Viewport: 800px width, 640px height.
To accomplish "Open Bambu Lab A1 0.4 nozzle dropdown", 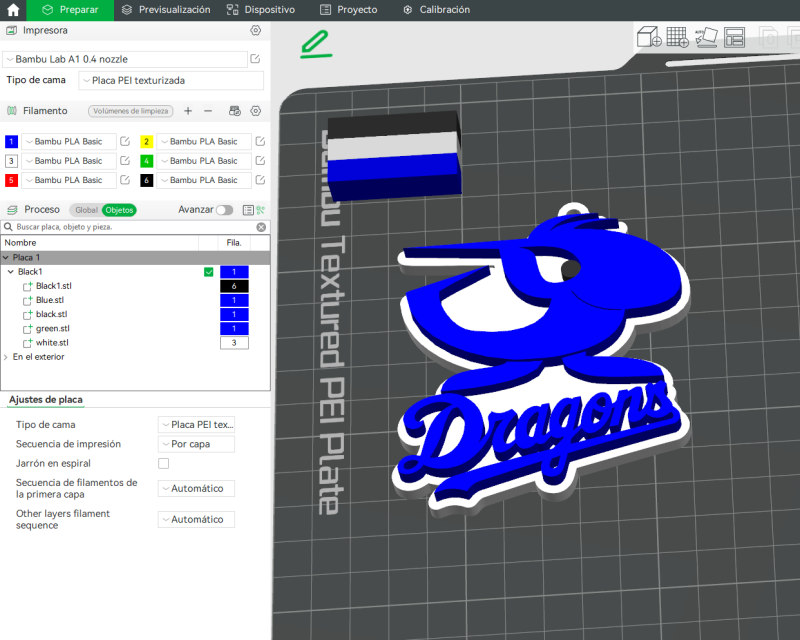I will pos(125,59).
